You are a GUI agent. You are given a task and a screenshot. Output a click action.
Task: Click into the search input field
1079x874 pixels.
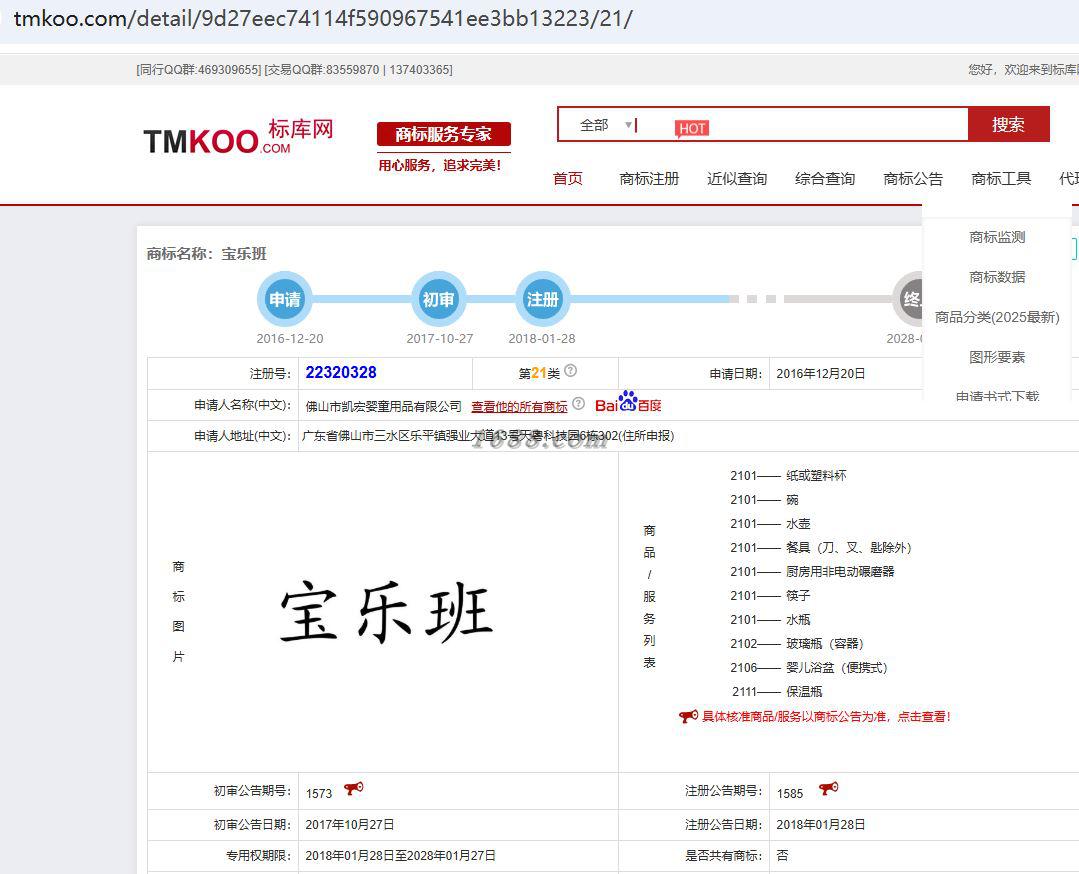tap(802, 125)
